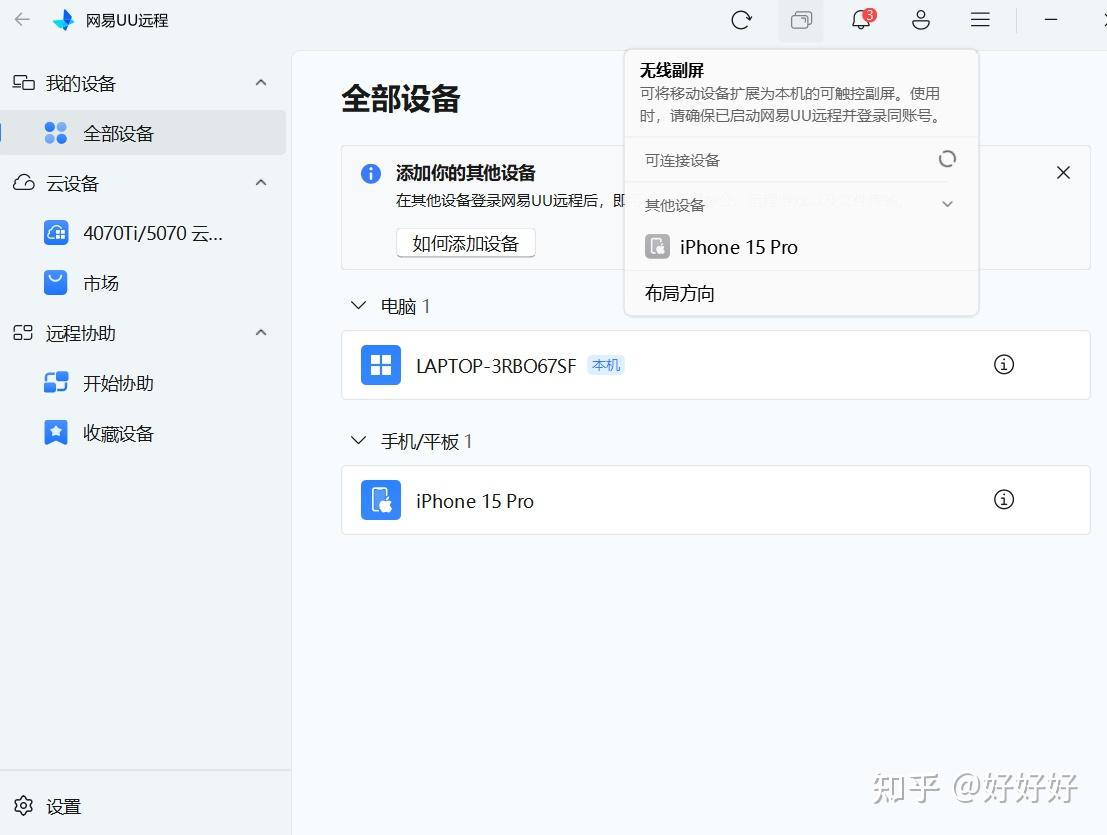Show info for LAPTOP-3RBO67SF
Viewport: 1107px width, 835px height.
1004,364
